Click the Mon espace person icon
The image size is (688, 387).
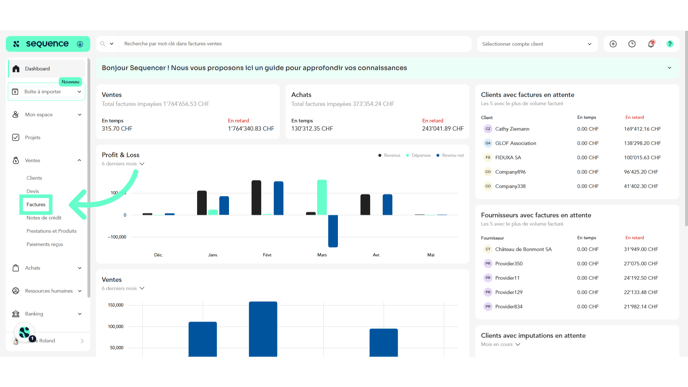click(x=15, y=115)
